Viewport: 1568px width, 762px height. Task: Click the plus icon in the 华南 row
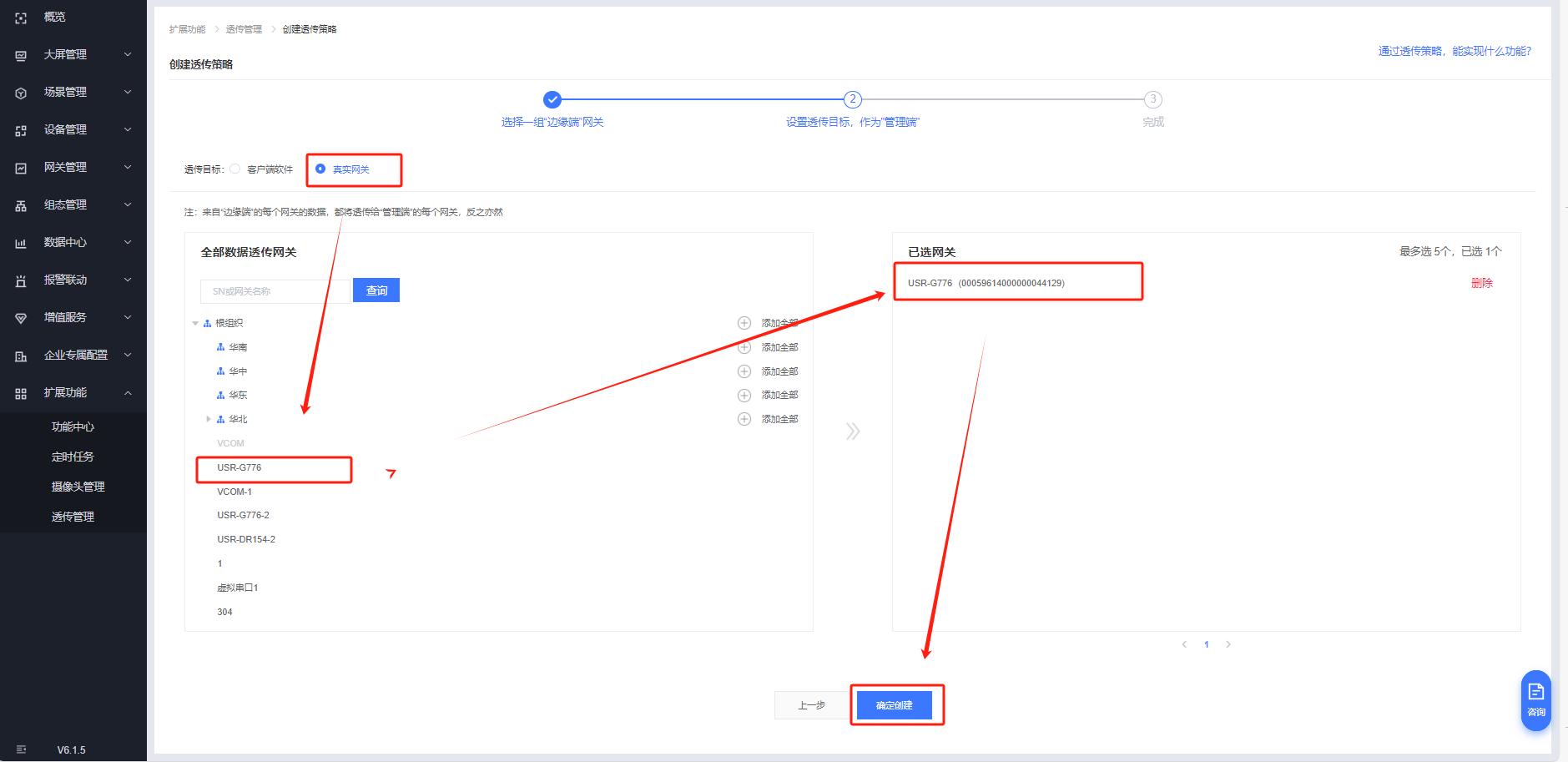pyautogui.click(x=744, y=347)
